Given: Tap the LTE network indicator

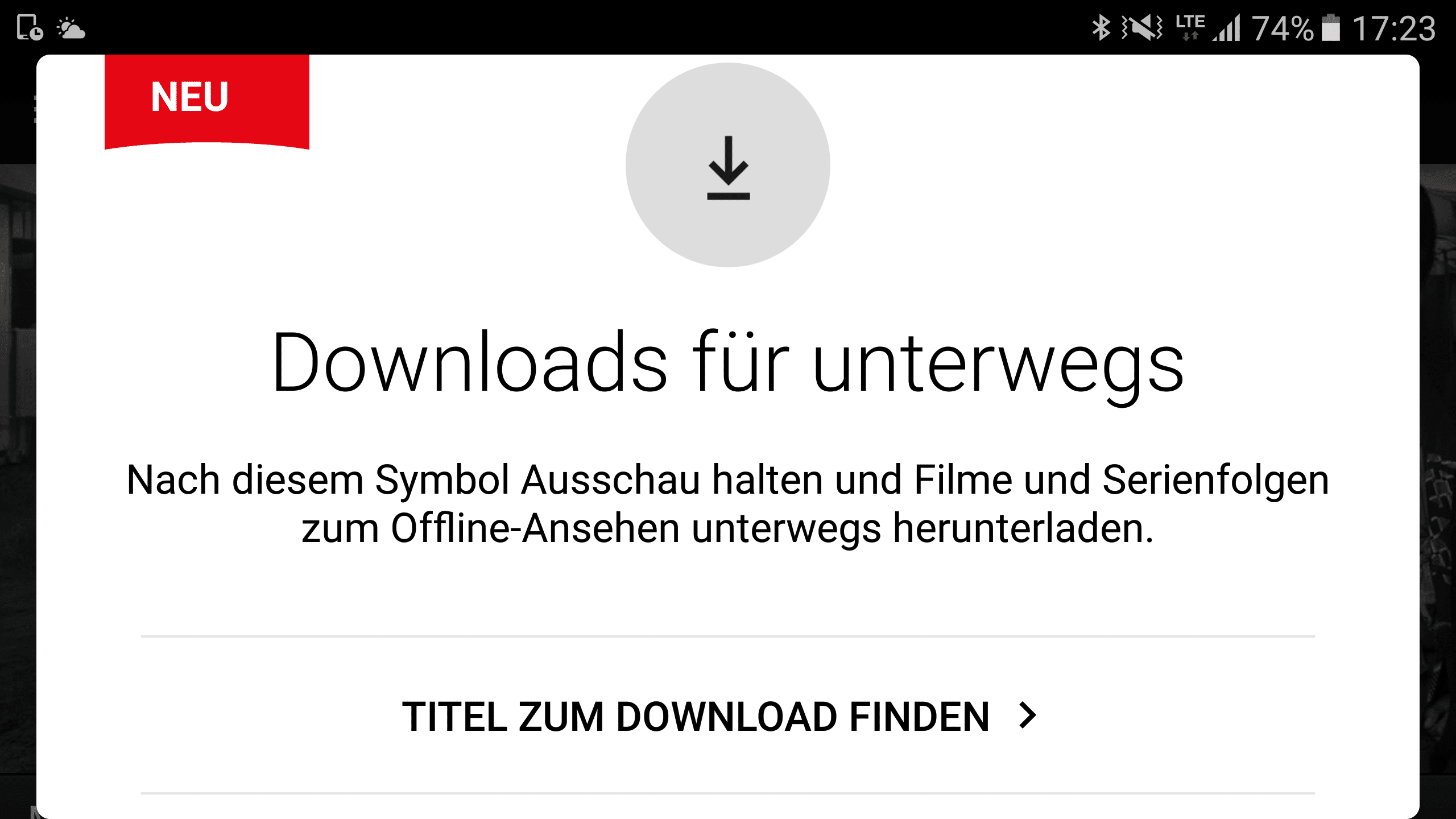Looking at the screenshot, I should coord(1190,27).
